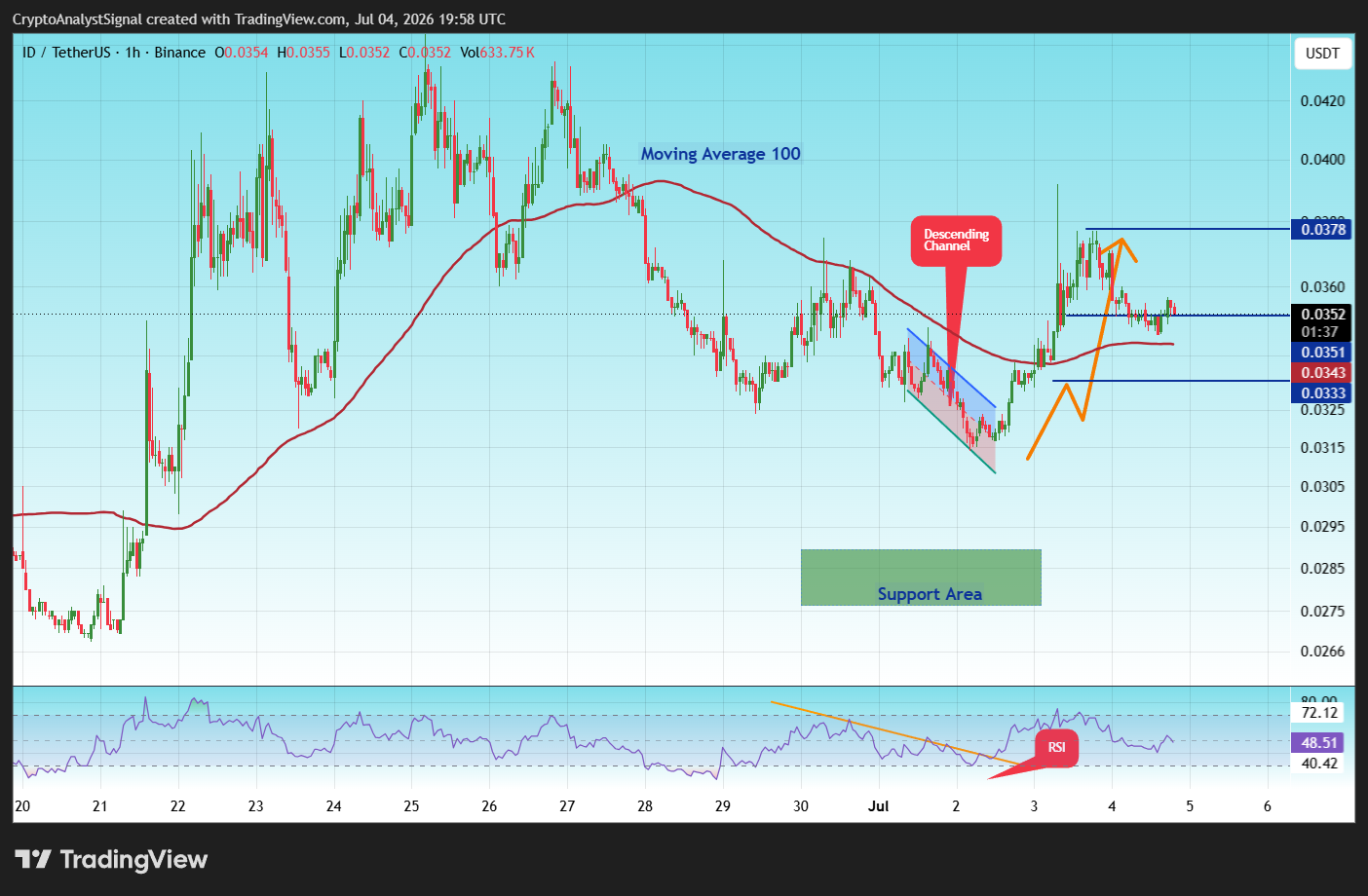1368x896 pixels.
Task: Click the low value L0.0352
Action: coord(364,53)
